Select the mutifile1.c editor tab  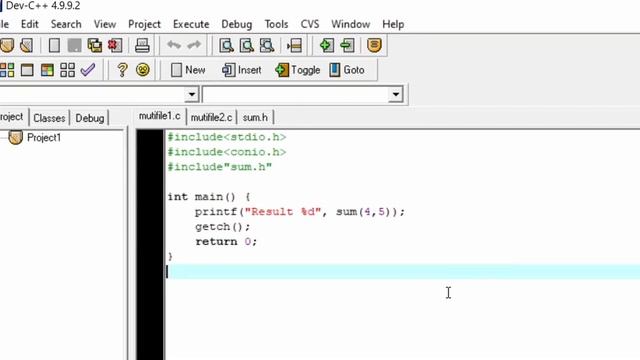160,116
